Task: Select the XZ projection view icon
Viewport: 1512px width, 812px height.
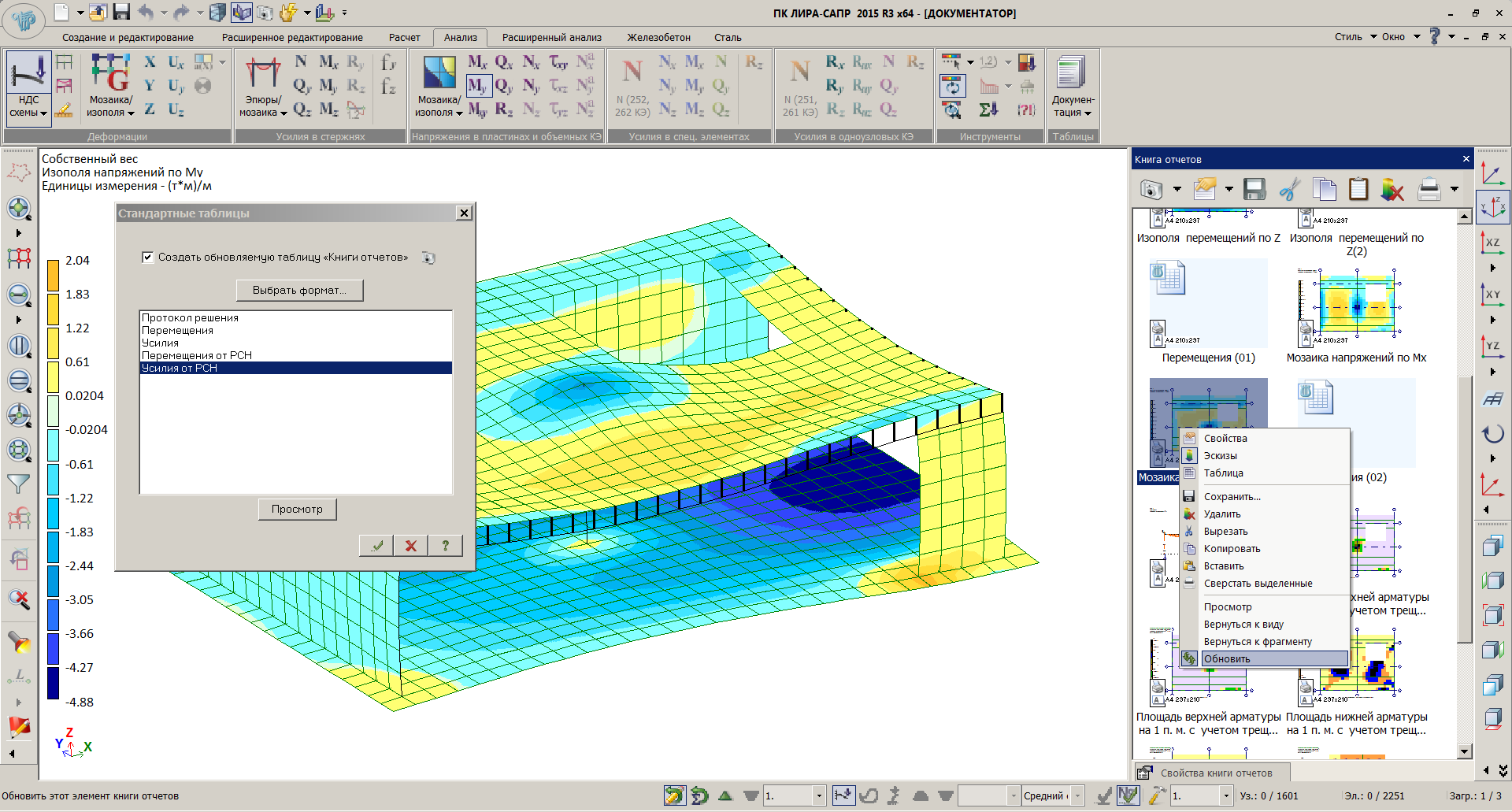Action: pyautogui.click(x=1492, y=243)
